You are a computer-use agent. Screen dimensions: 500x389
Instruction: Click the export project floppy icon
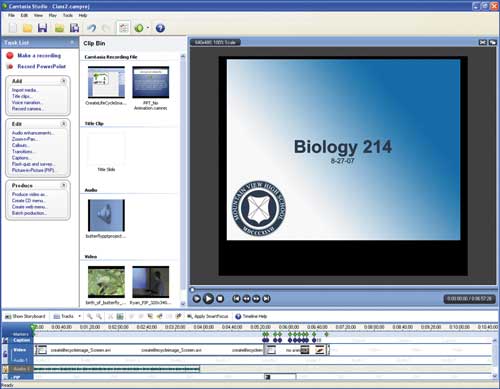tap(74, 28)
